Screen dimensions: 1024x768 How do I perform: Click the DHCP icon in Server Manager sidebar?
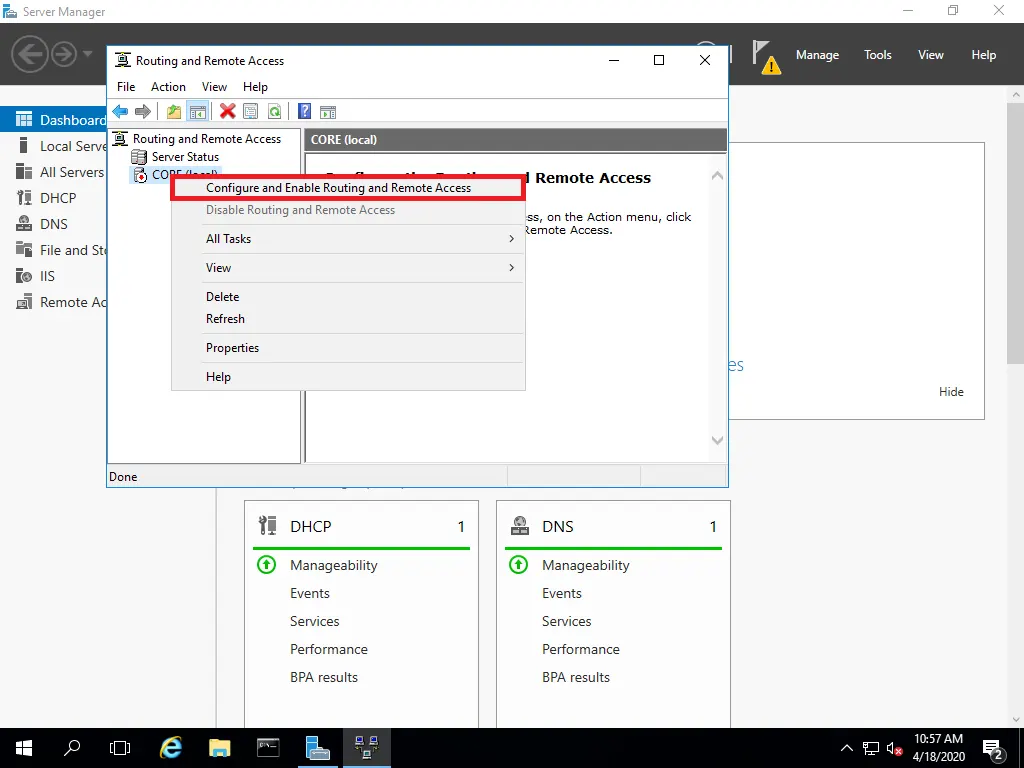tap(24, 198)
